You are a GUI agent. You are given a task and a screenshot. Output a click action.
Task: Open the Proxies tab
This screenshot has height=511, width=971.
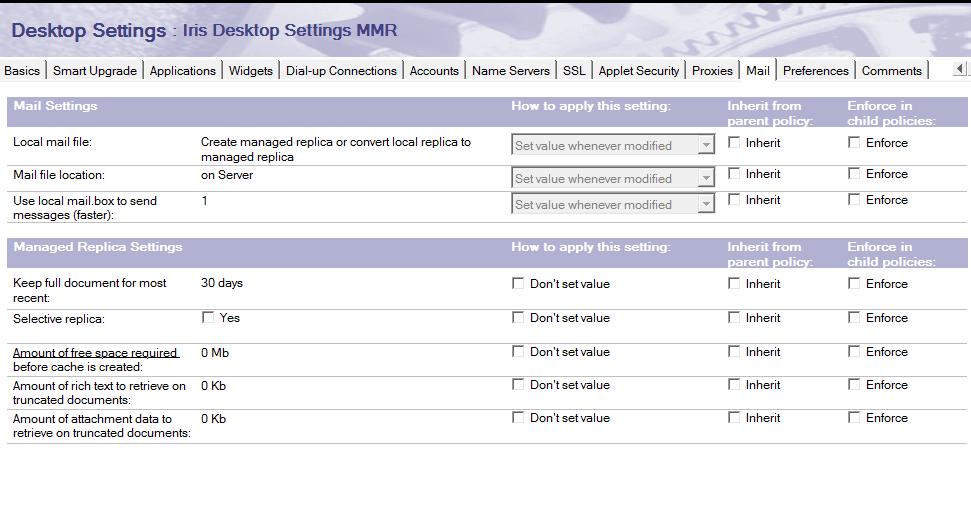[x=712, y=71]
